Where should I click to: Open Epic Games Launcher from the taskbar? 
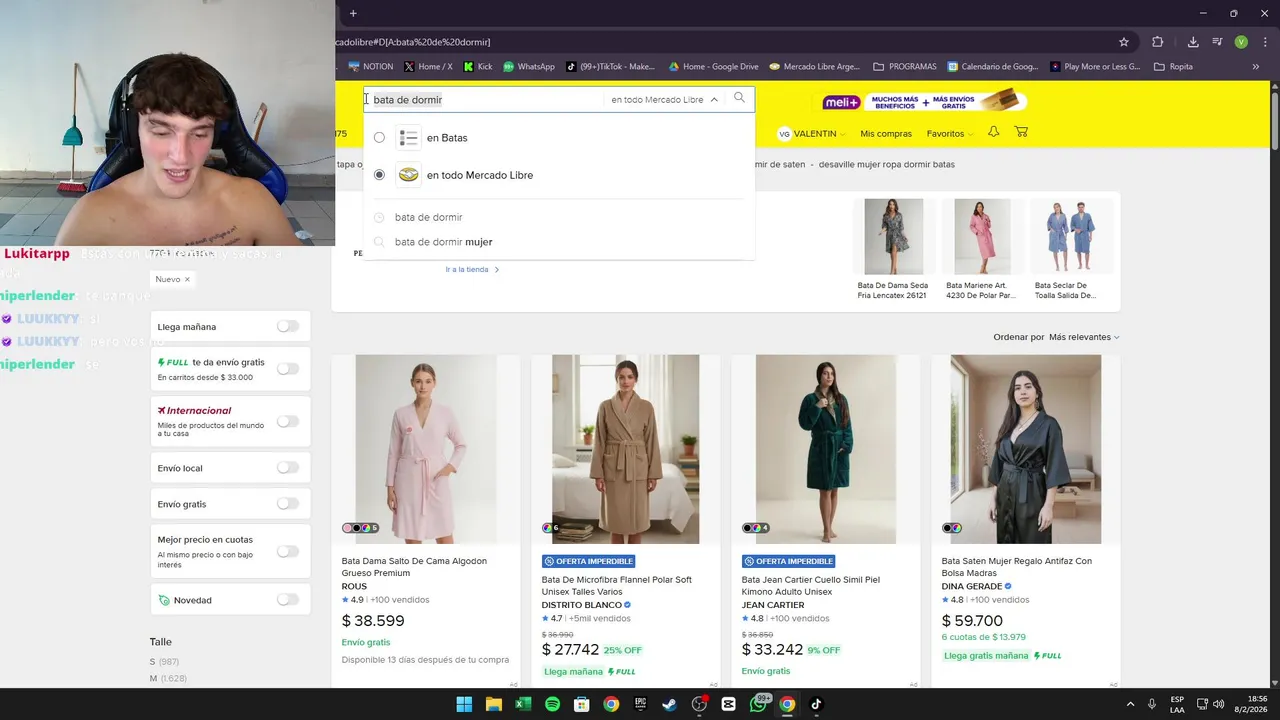[x=640, y=704]
